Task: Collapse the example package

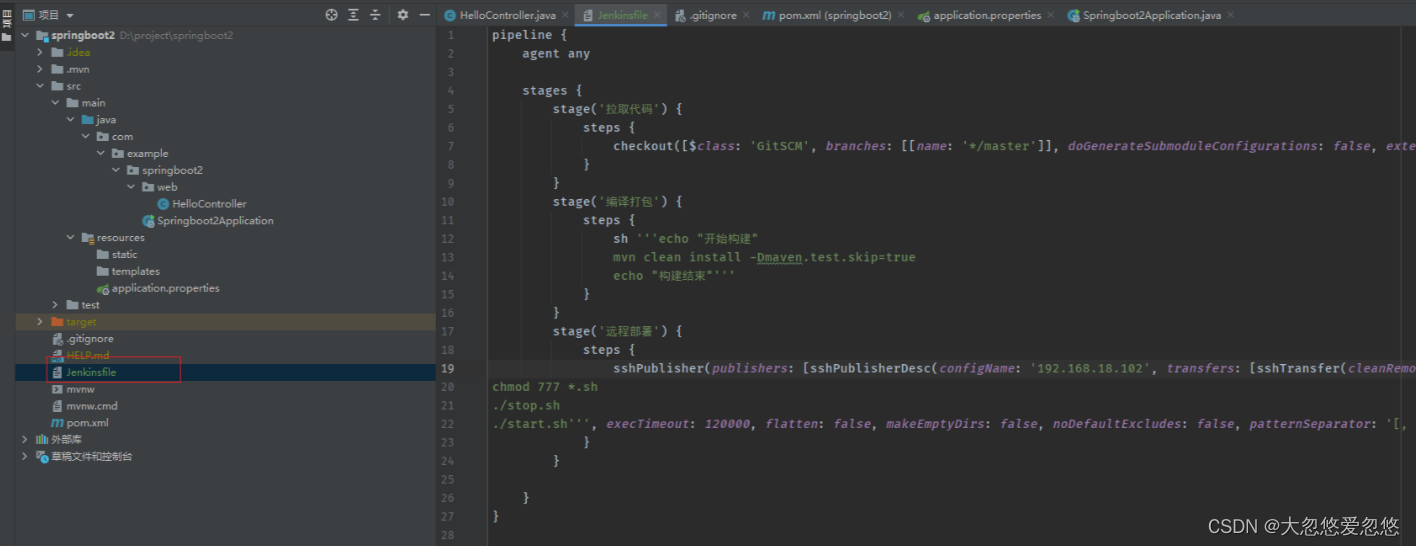Action: coord(100,154)
